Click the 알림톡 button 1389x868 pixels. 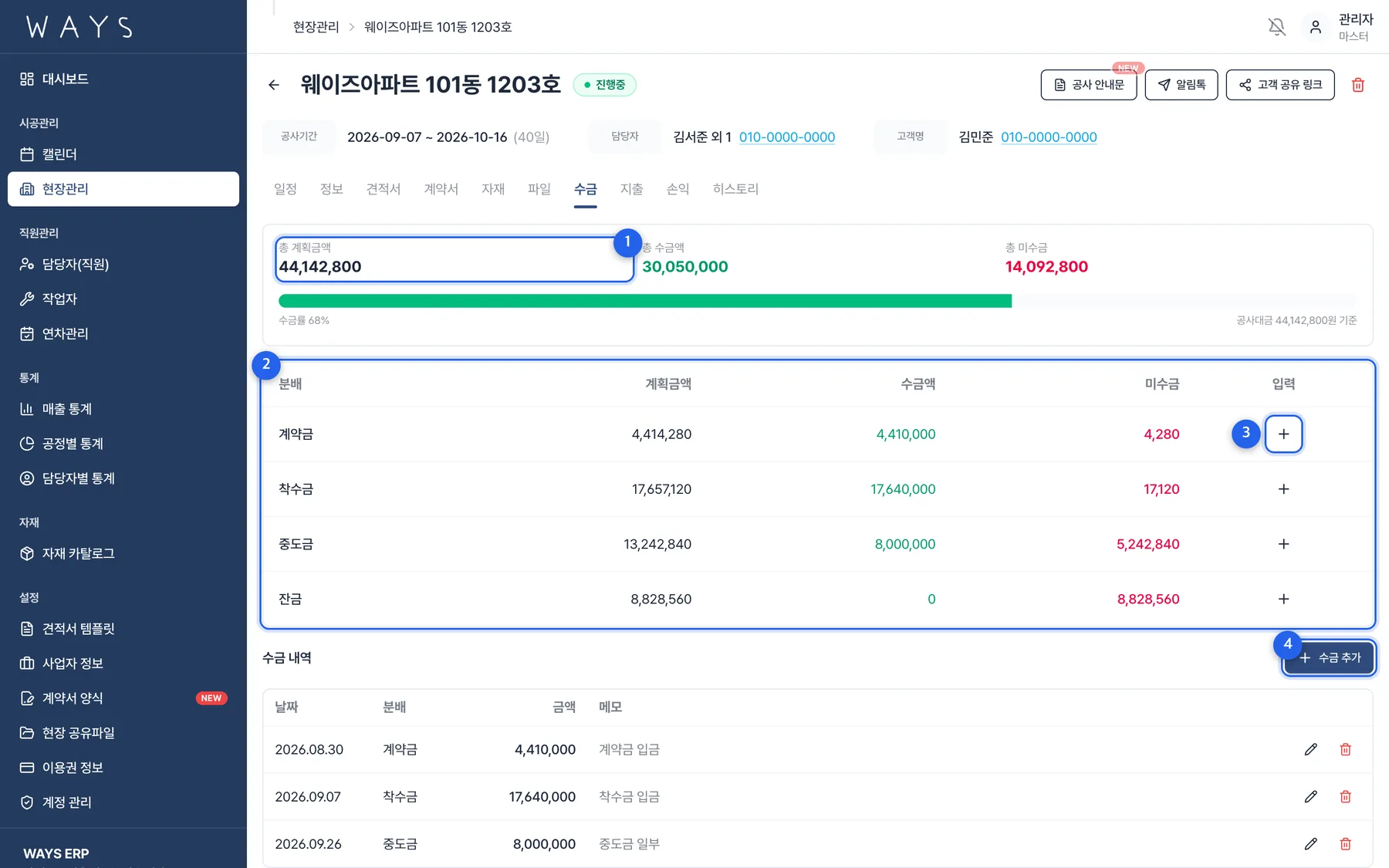coord(1181,85)
